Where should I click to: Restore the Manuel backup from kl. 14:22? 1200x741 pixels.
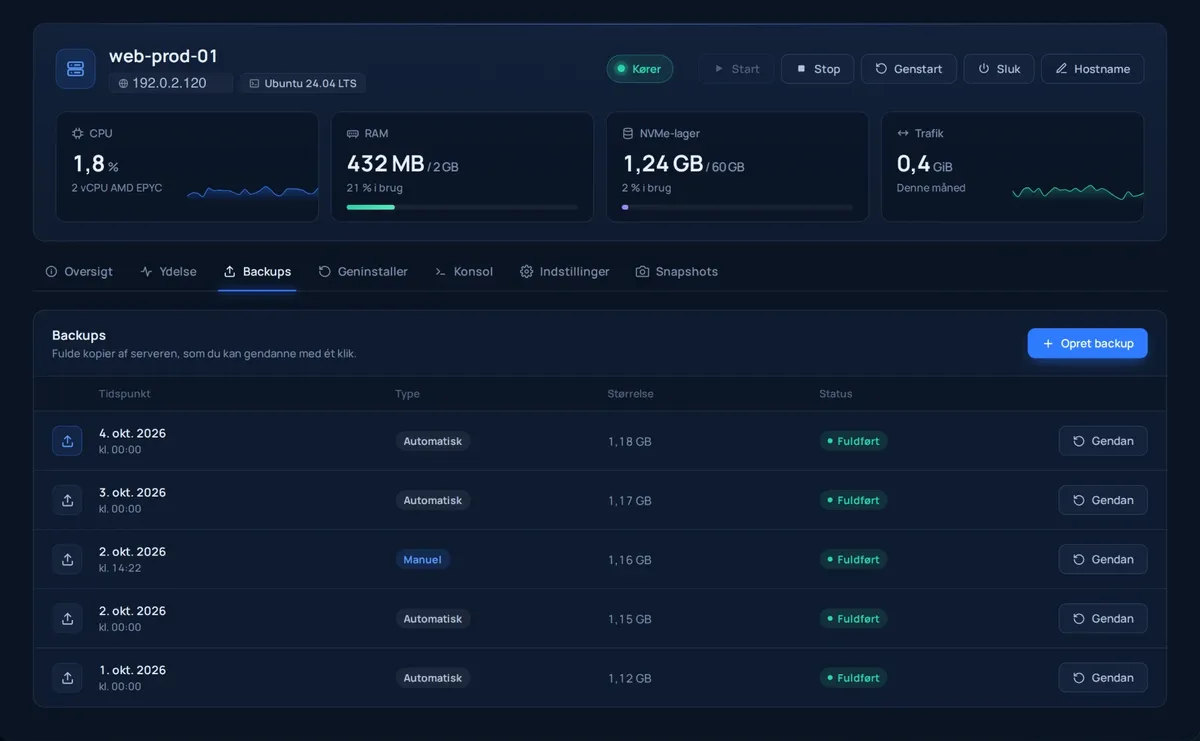point(1103,559)
